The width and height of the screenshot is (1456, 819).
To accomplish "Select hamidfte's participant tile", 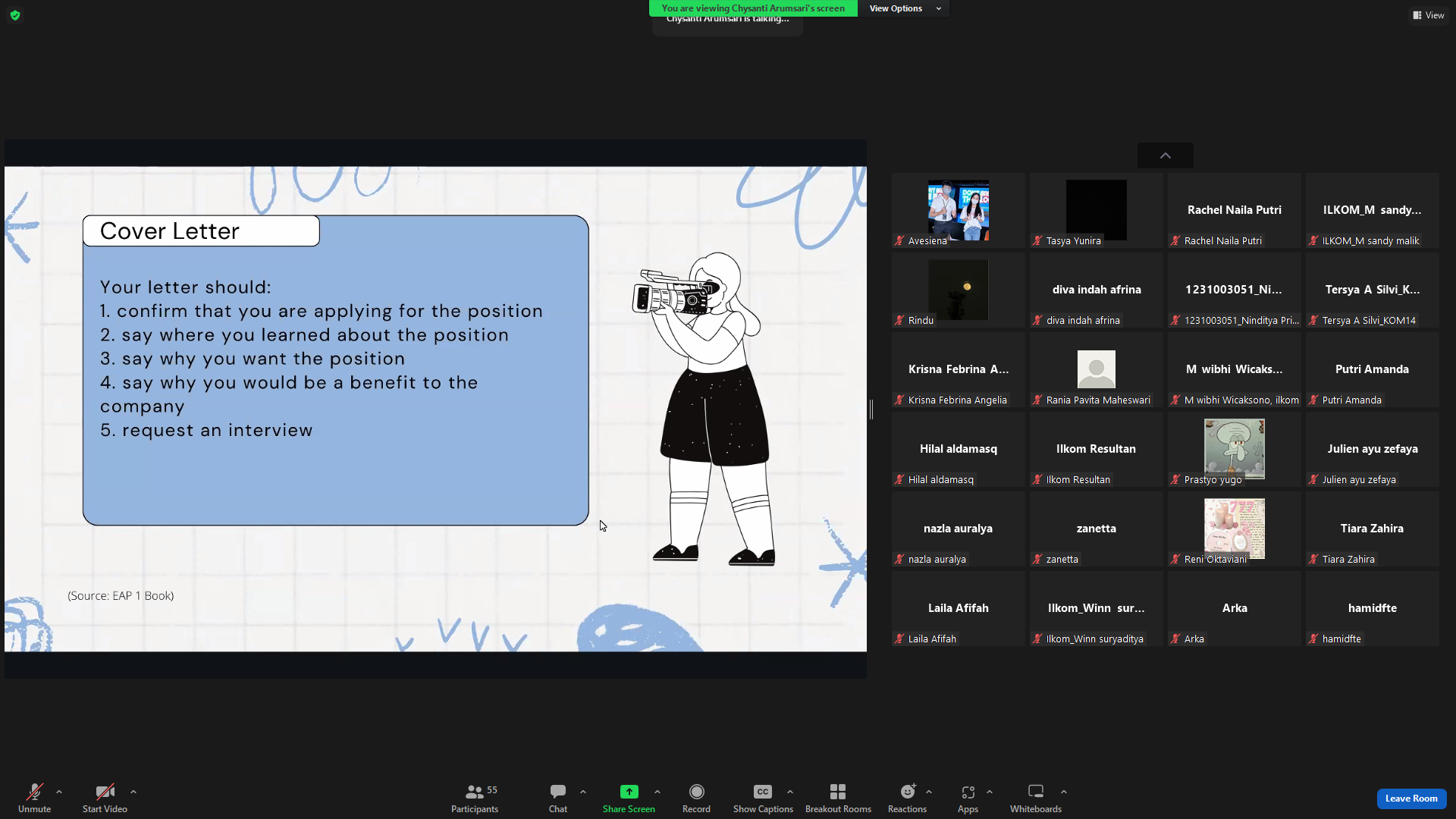I will tap(1373, 608).
